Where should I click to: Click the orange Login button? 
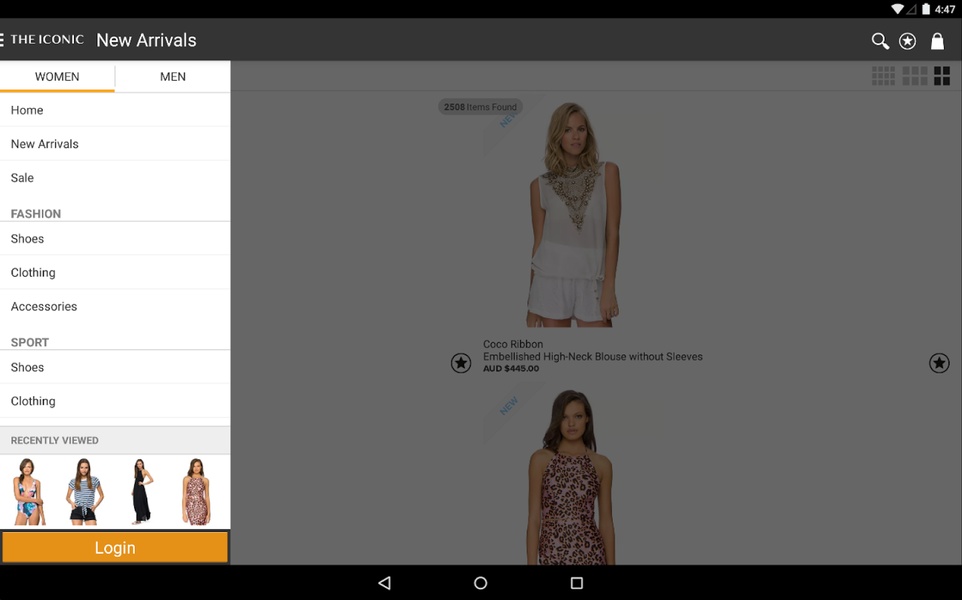[115, 547]
